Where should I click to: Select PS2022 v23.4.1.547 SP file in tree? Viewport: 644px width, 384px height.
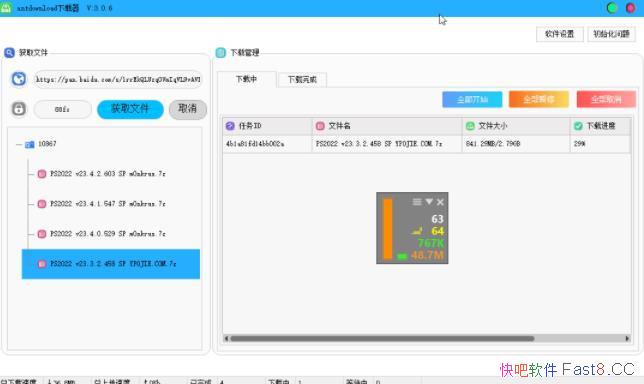tap(108, 204)
